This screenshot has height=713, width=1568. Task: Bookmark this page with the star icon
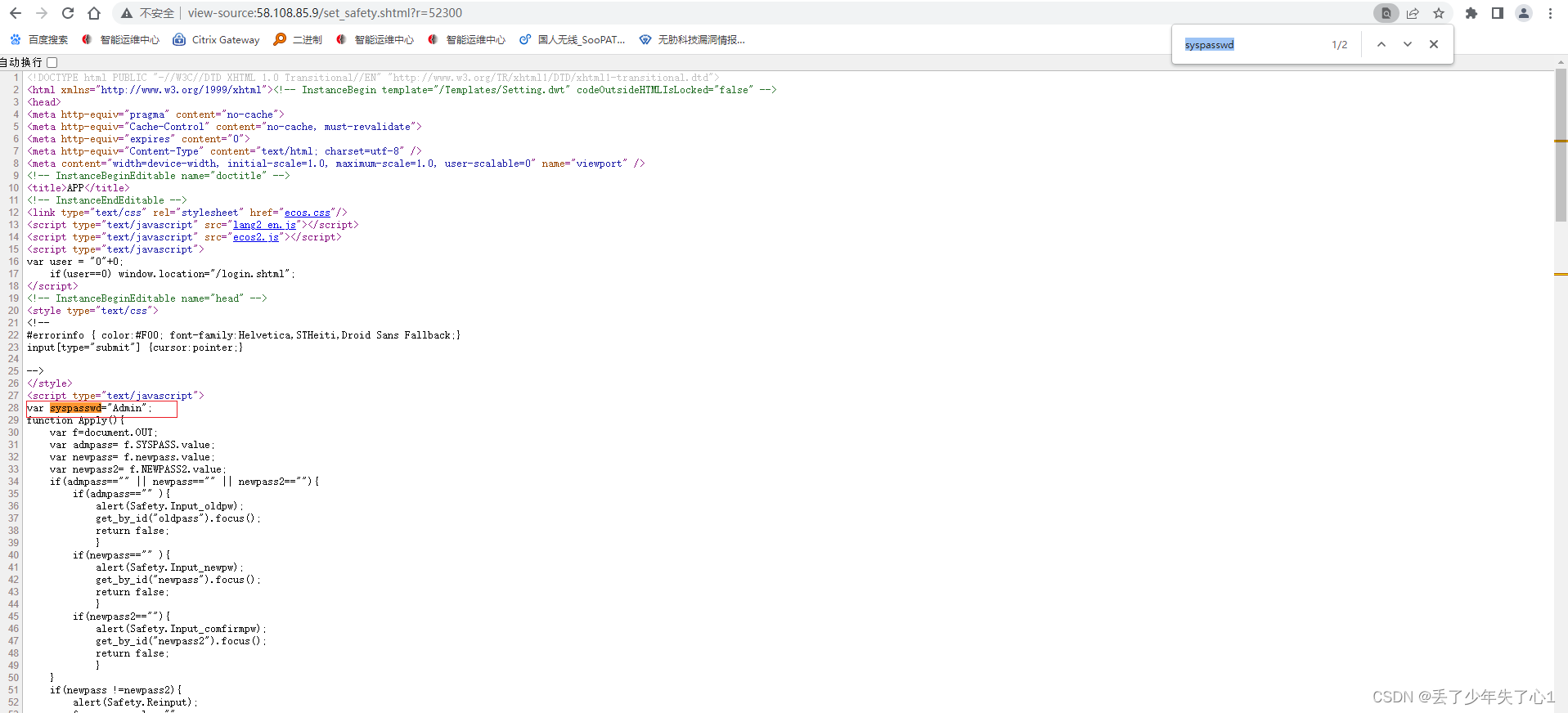coord(1439,13)
